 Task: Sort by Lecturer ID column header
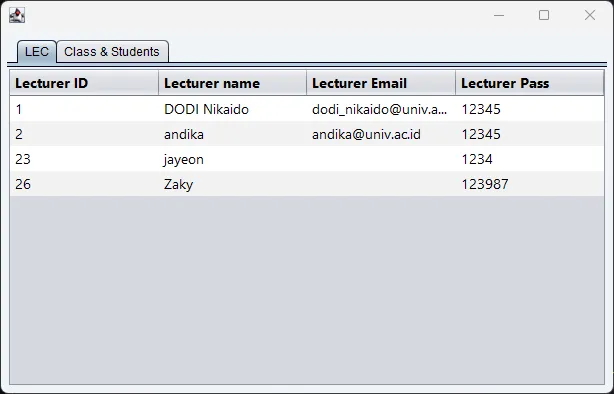point(84,83)
